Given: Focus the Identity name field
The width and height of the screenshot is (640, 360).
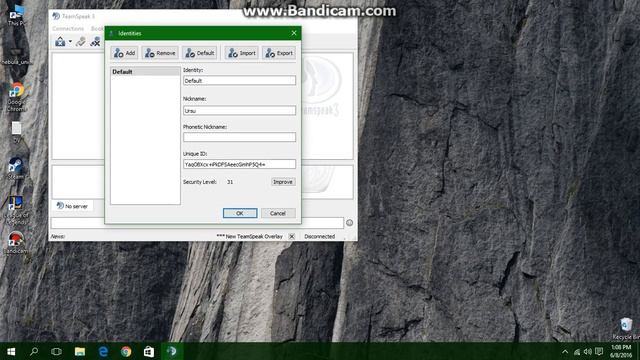Looking at the screenshot, I should [x=239, y=81].
